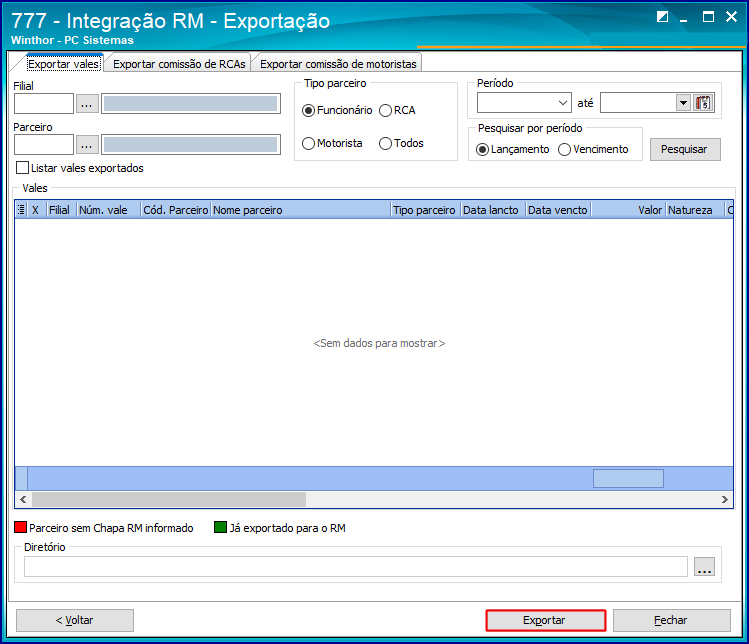Click the Pesquisar button

pyautogui.click(x=685, y=150)
